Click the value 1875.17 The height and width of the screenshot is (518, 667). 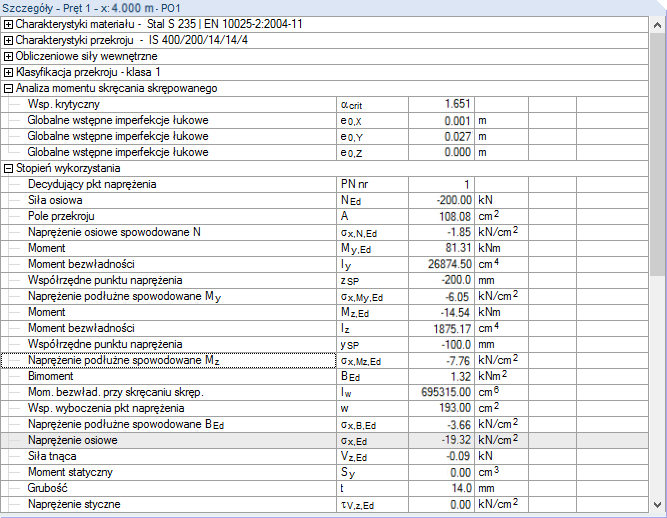(452, 329)
